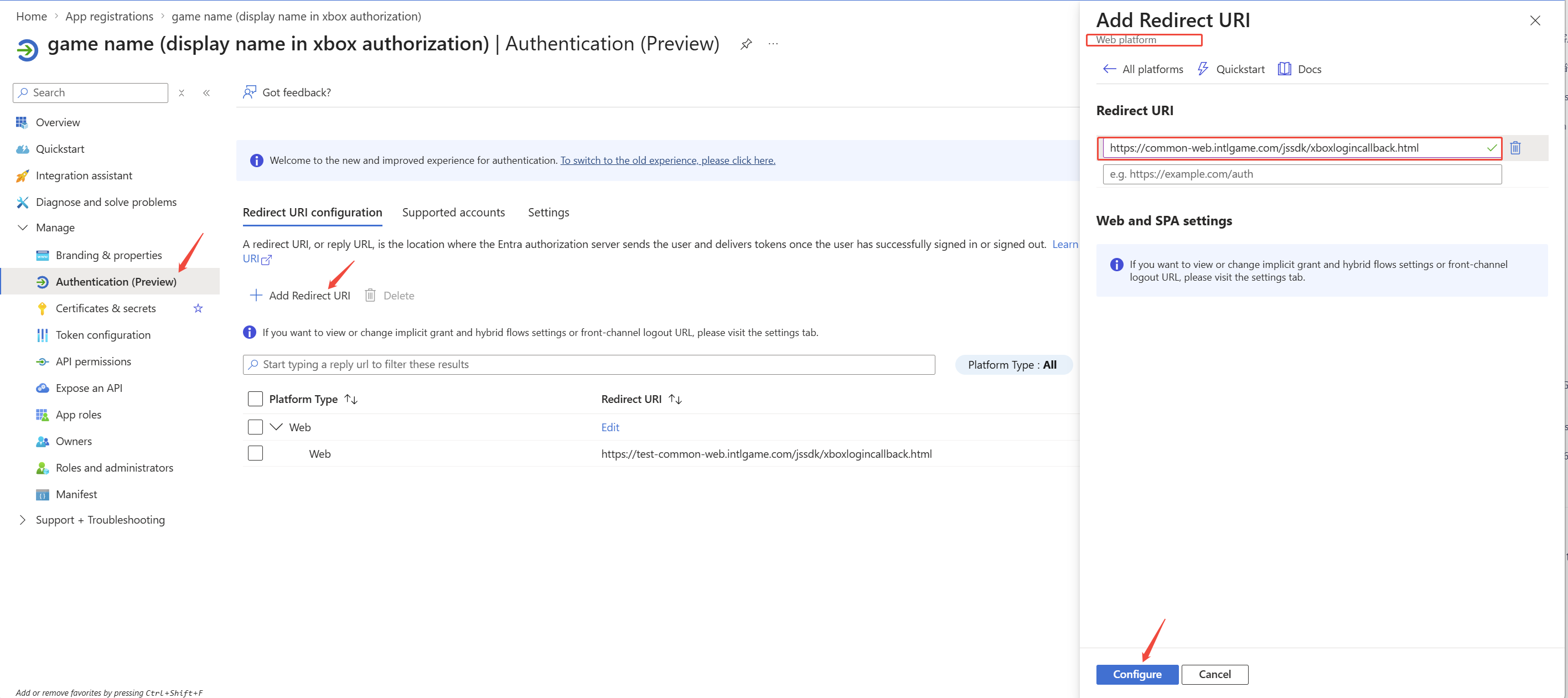Expand Support + Troubleshooting section

23,520
